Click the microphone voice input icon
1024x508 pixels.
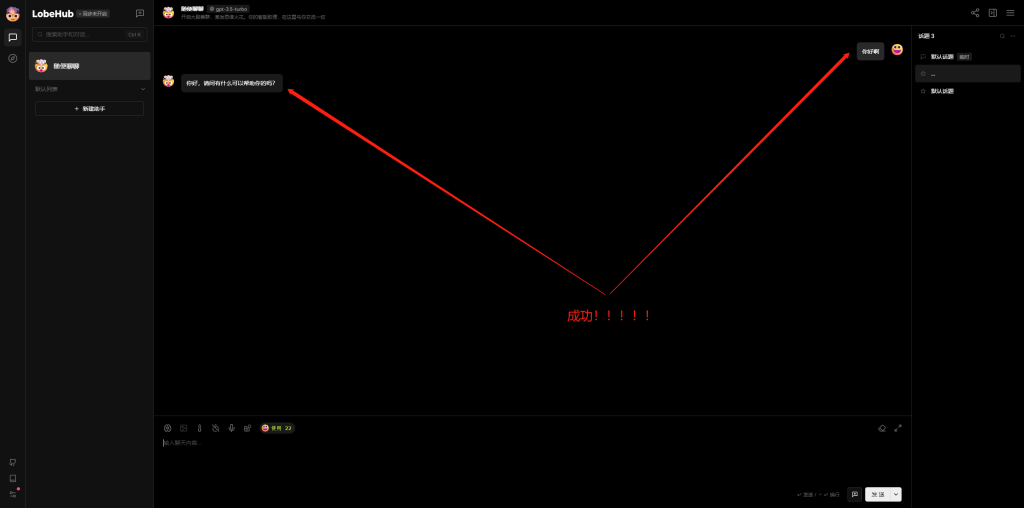pyautogui.click(x=231, y=428)
